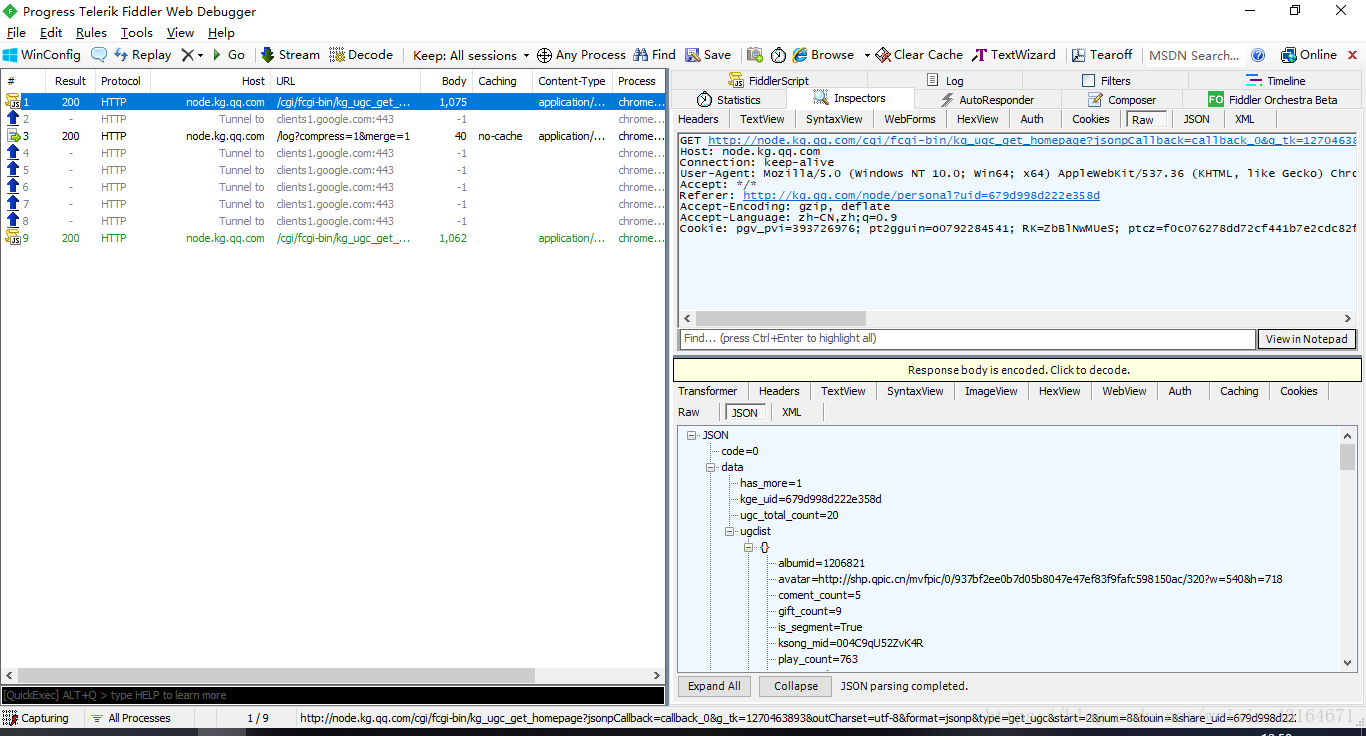Click the timer stopwatch icon

778,55
